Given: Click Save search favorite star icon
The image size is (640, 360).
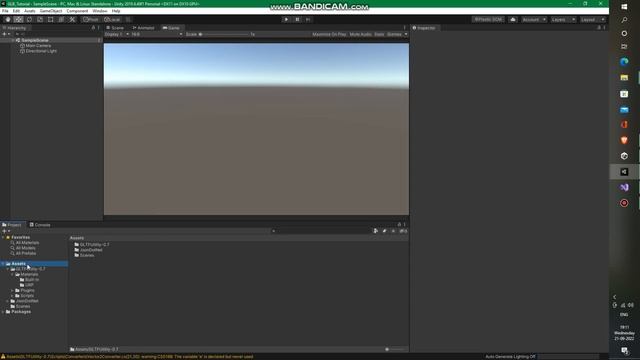Looking at the screenshot, I should click(393, 231).
